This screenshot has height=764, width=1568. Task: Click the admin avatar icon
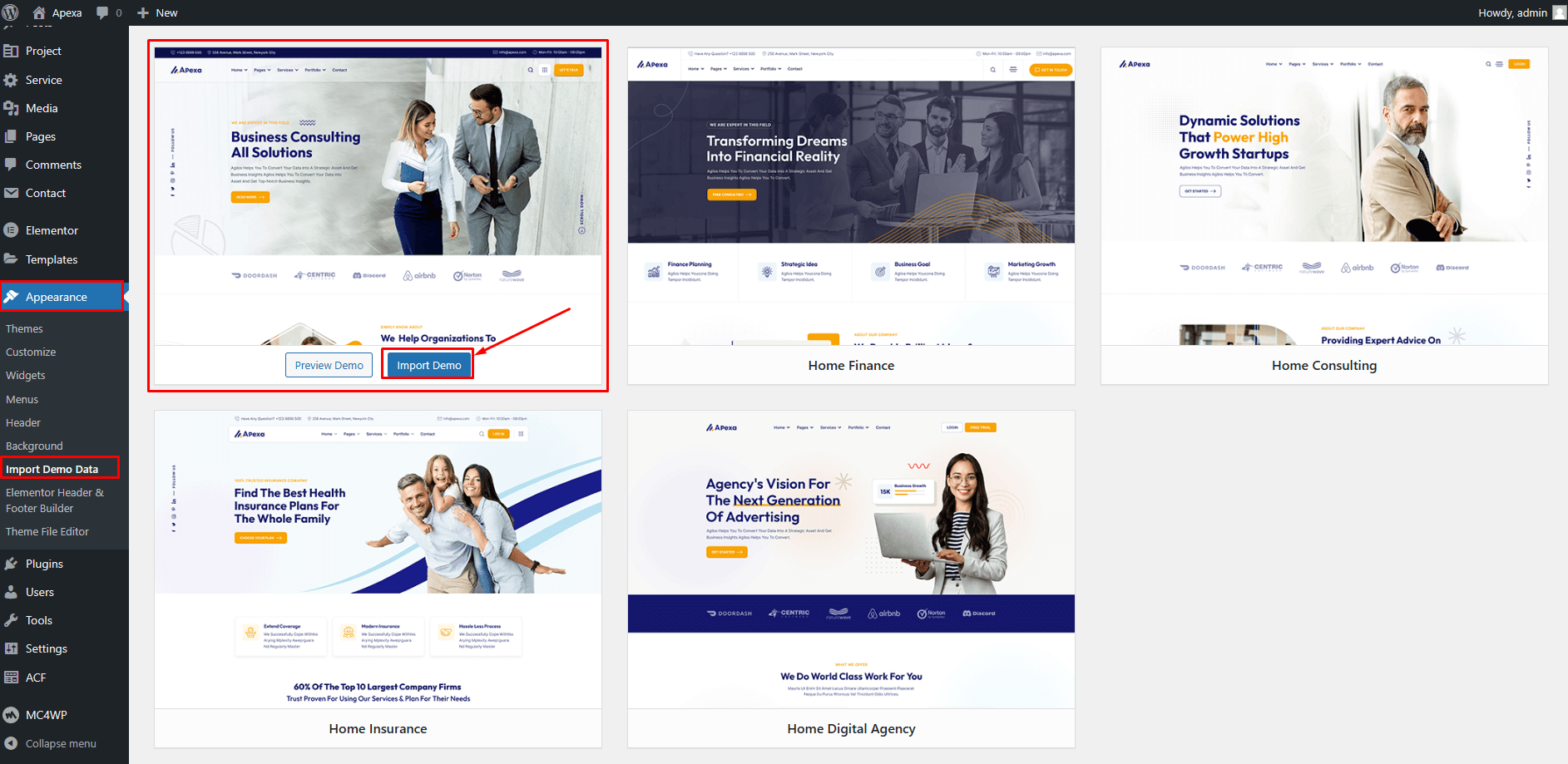pos(1560,12)
